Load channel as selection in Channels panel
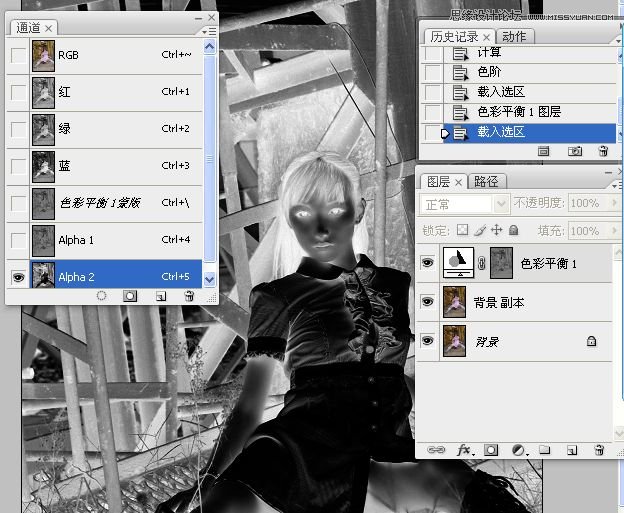This screenshot has width=624, height=513. pos(101,296)
